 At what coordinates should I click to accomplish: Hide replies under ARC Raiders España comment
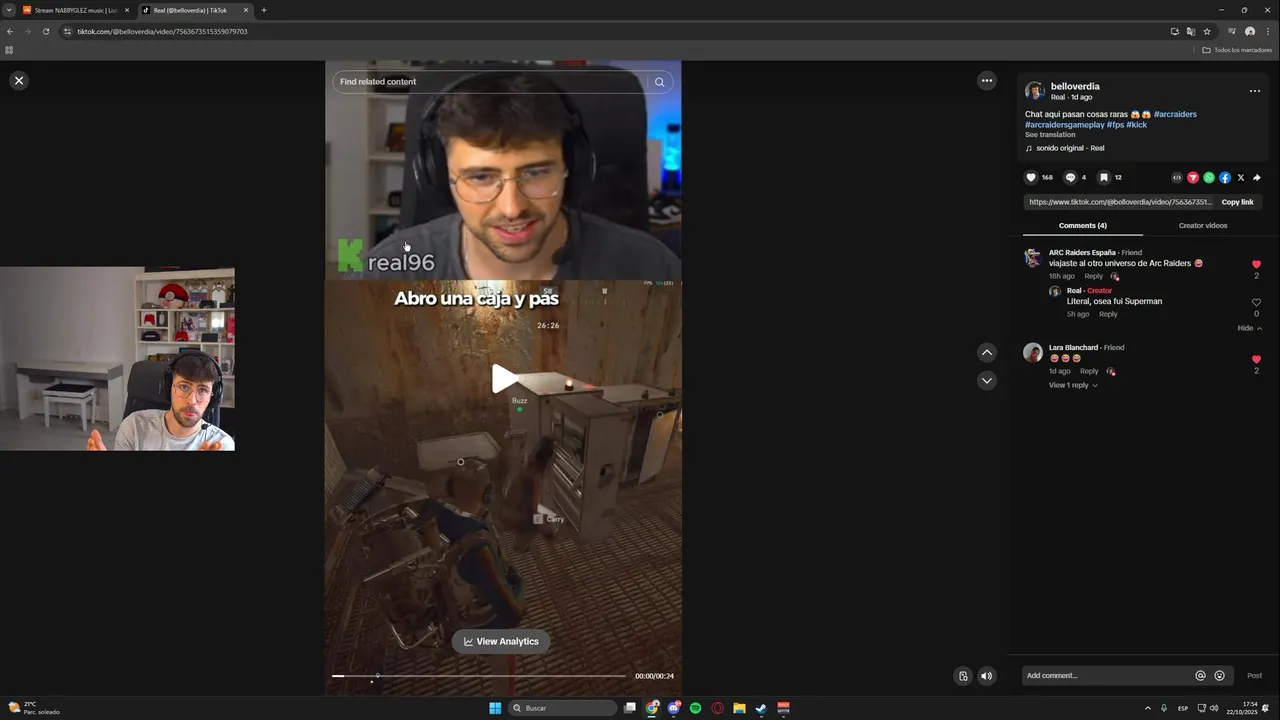[1249, 328]
